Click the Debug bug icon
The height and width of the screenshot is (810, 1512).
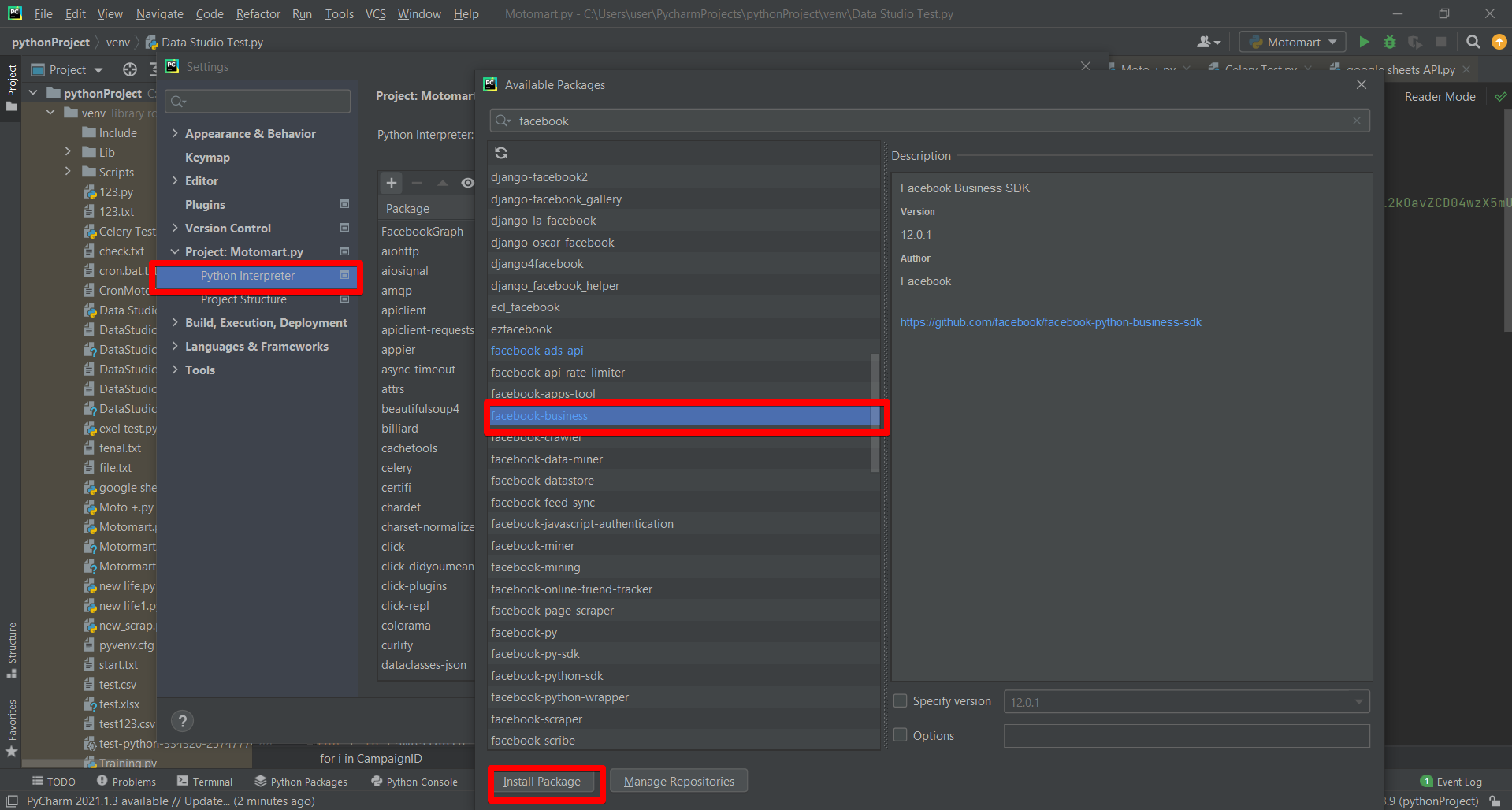[1390, 42]
